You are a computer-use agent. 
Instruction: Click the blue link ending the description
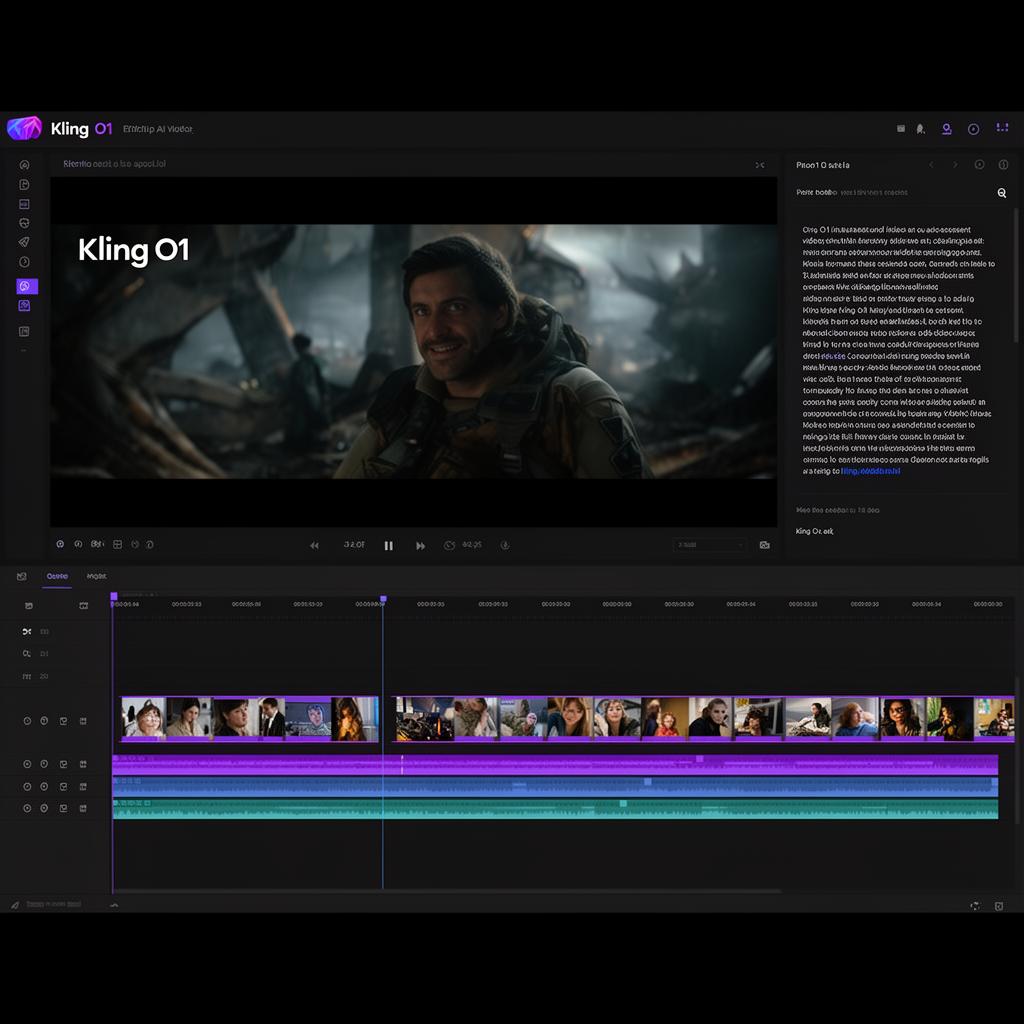[x=870, y=470]
